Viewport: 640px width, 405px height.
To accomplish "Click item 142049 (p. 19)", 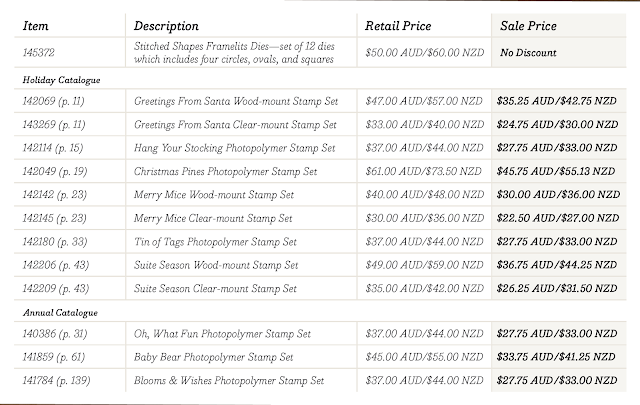I will (55, 171).
